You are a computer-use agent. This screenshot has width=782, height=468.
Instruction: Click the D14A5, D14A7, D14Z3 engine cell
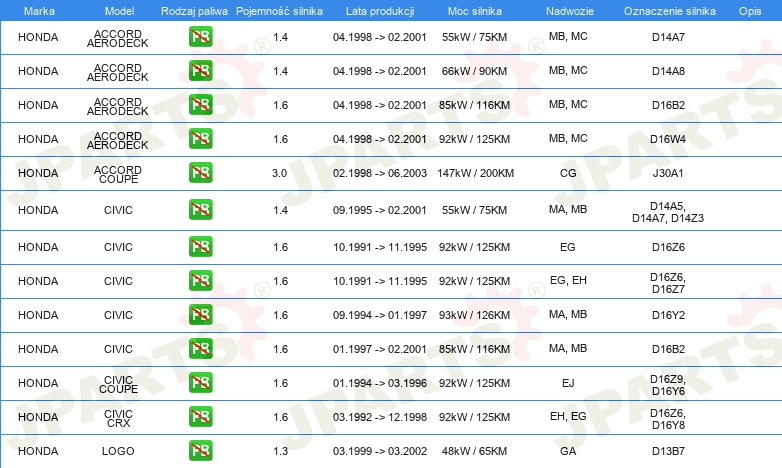[668, 212]
